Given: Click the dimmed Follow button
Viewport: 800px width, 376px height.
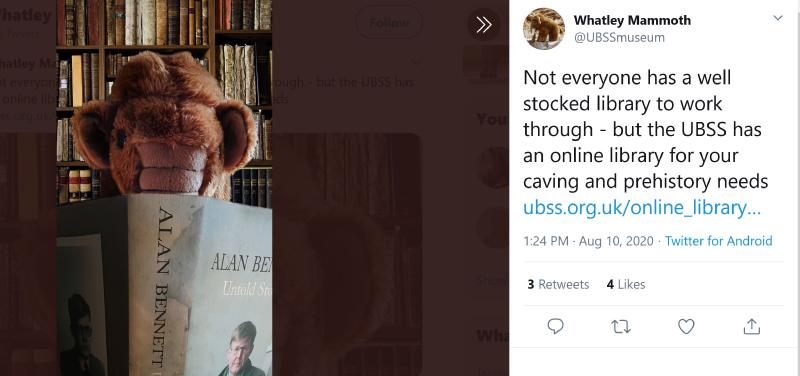Looking at the screenshot, I should point(389,23).
